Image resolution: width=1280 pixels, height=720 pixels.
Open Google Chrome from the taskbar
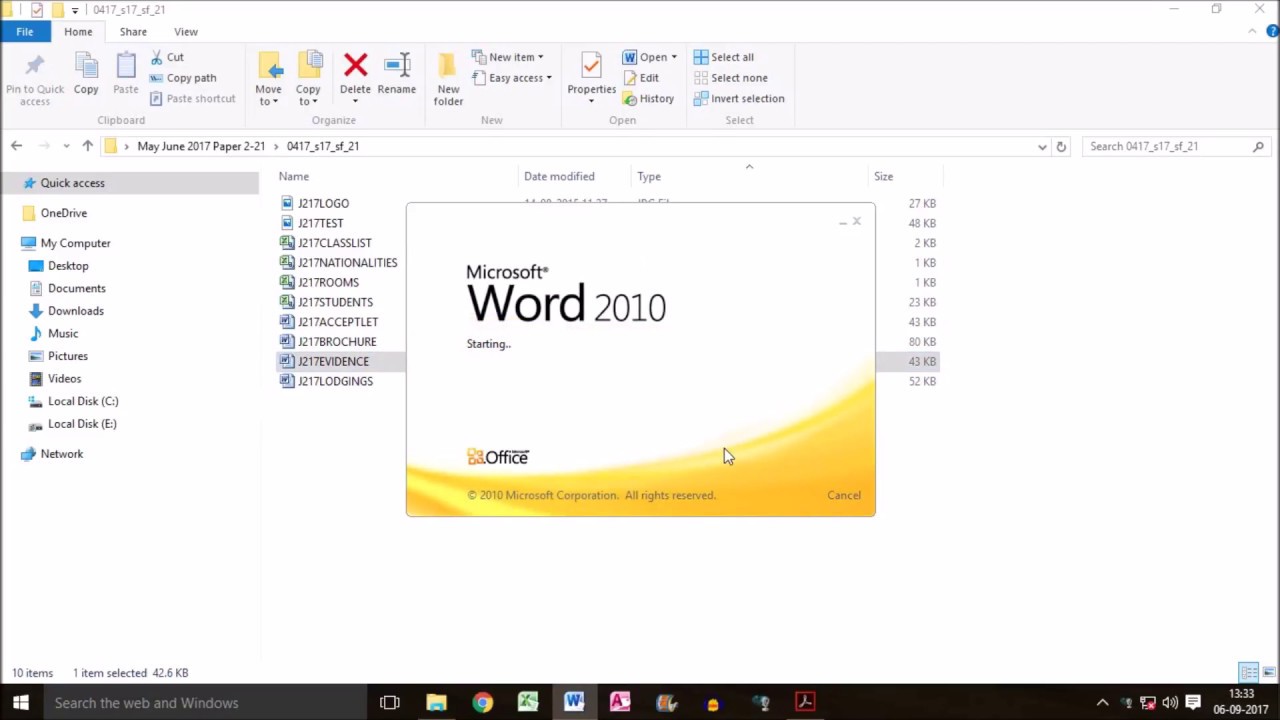tap(482, 703)
